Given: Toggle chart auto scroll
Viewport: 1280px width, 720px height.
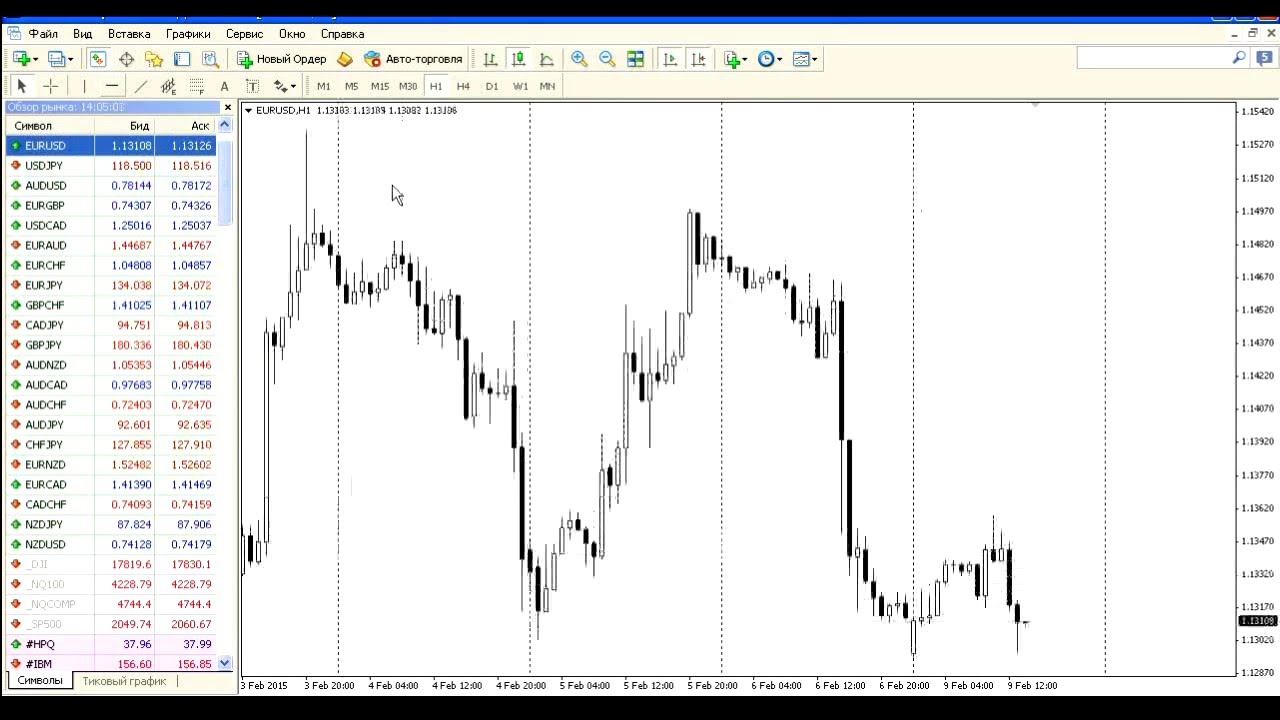Looking at the screenshot, I should click(670, 59).
